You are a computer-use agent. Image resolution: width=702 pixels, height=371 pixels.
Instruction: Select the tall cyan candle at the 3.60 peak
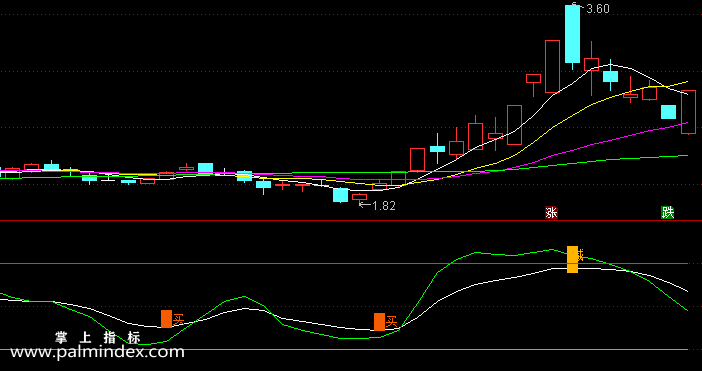pyautogui.click(x=573, y=34)
